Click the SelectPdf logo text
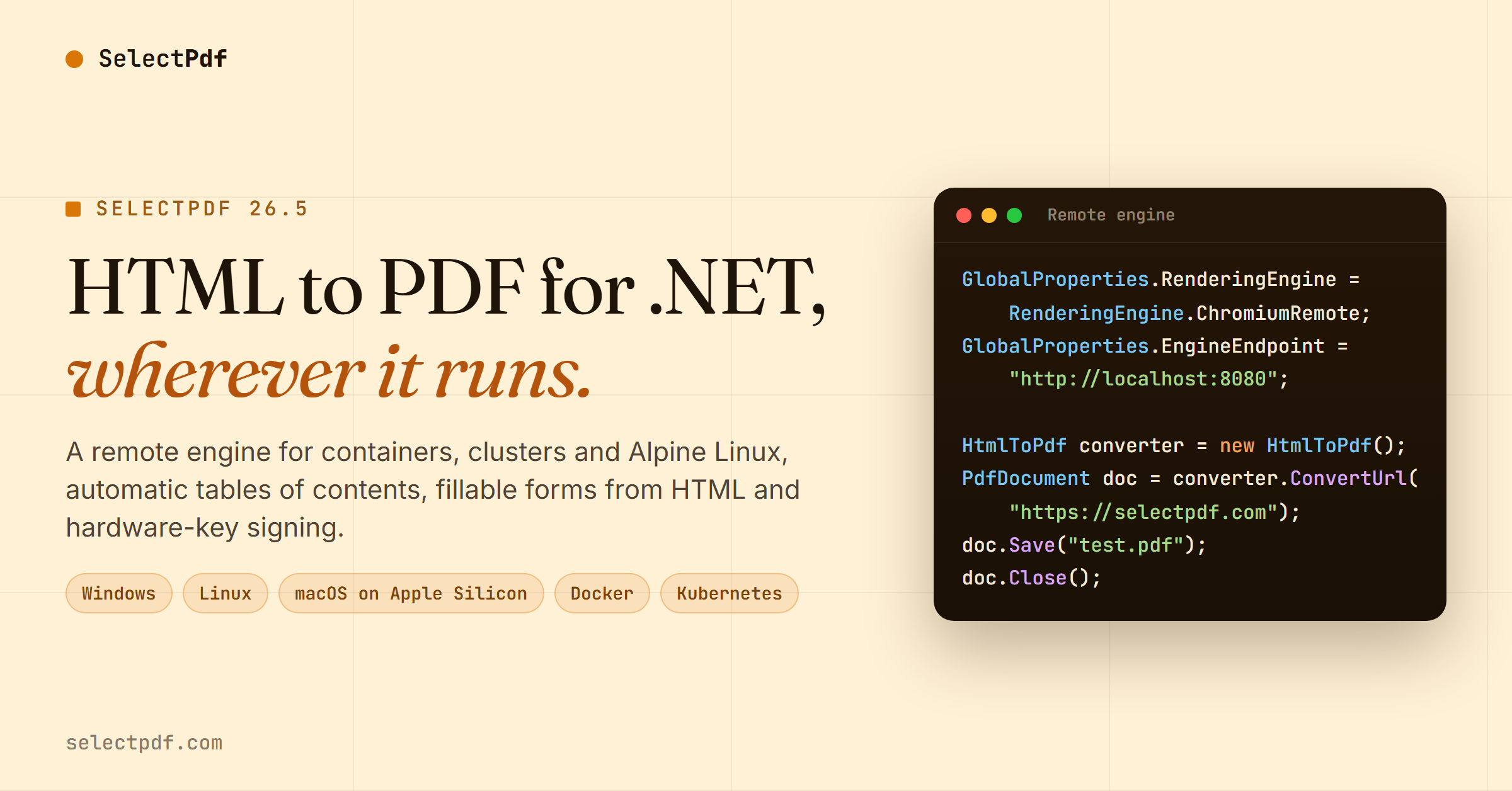This screenshot has width=1512, height=791. pyautogui.click(x=163, y=59)
